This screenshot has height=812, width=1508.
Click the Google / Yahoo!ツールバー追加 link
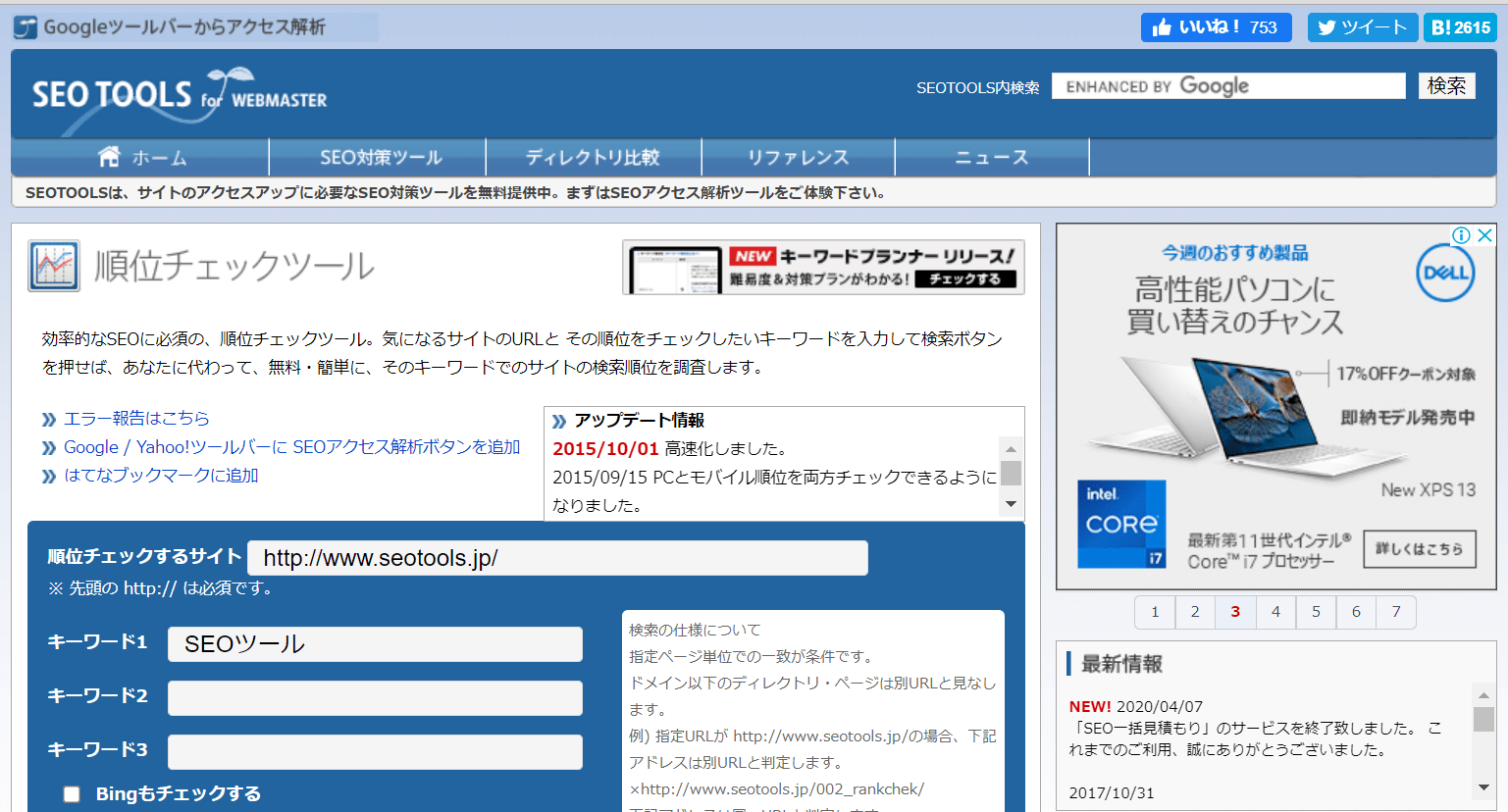click(x=292, y=447)
